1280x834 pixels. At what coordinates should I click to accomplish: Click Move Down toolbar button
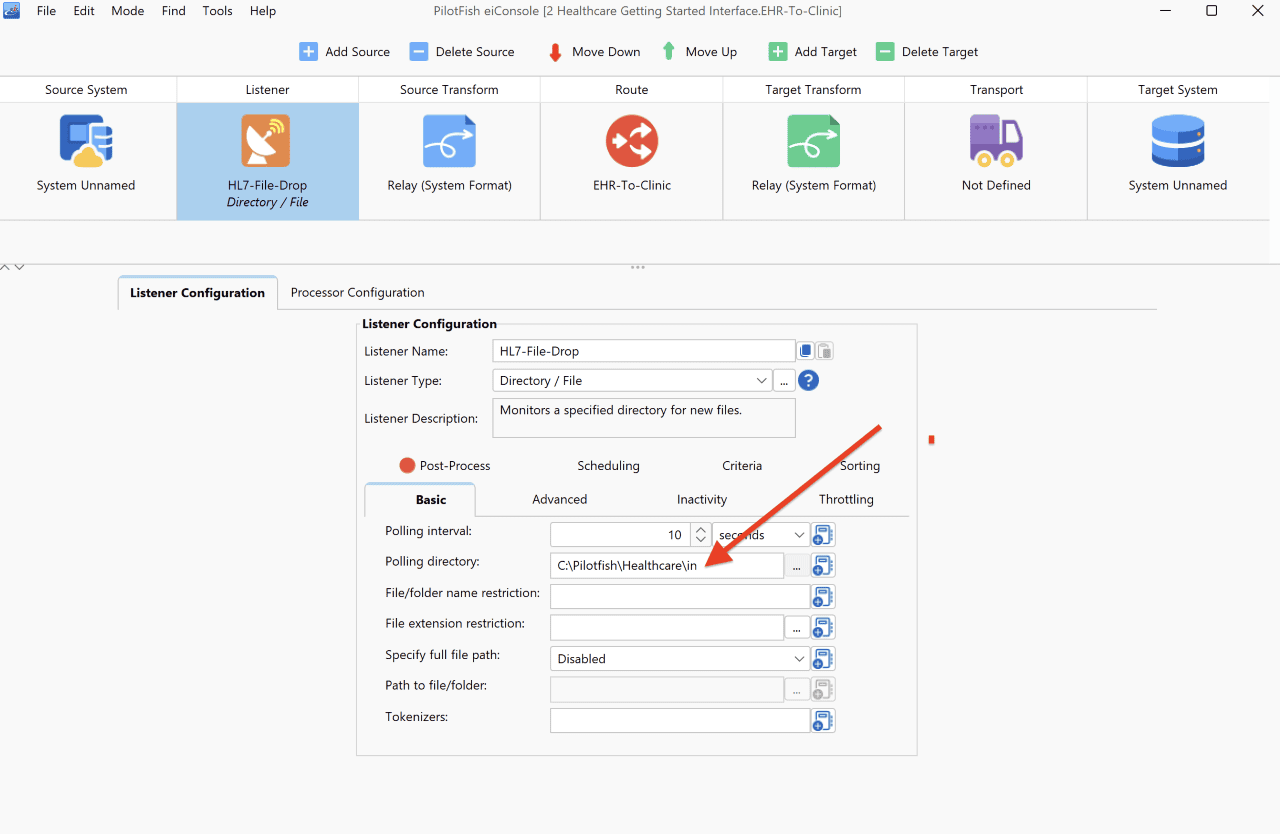pos(594,52)
